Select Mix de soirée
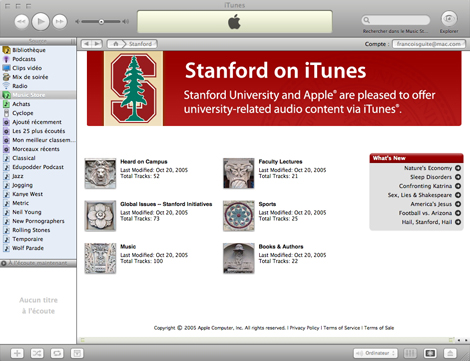 (38, 77)
